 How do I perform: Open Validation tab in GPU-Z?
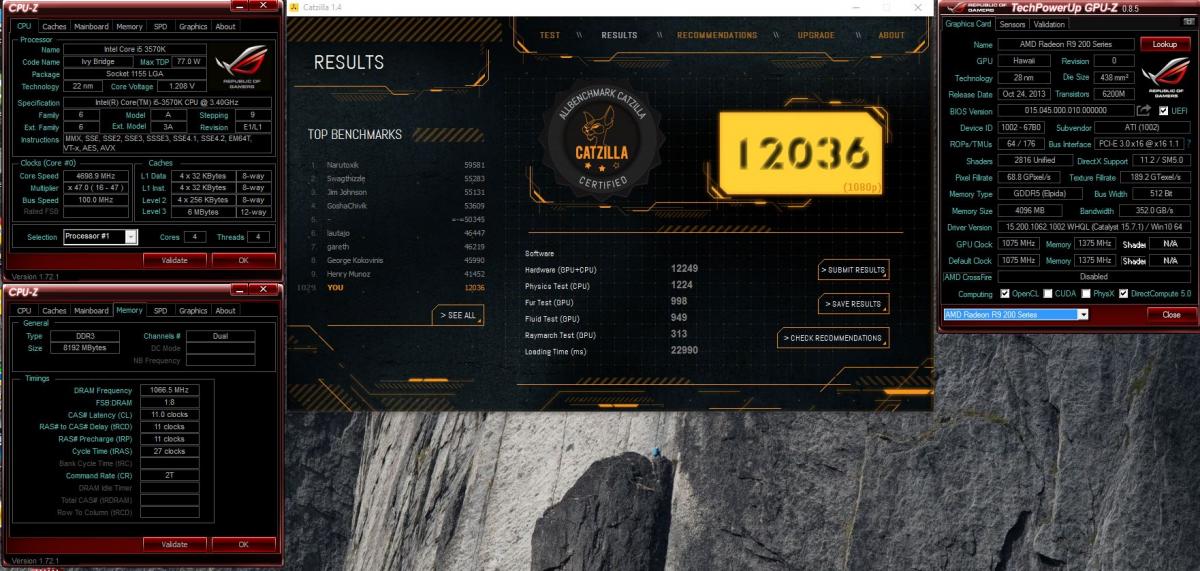[1049, 24]
